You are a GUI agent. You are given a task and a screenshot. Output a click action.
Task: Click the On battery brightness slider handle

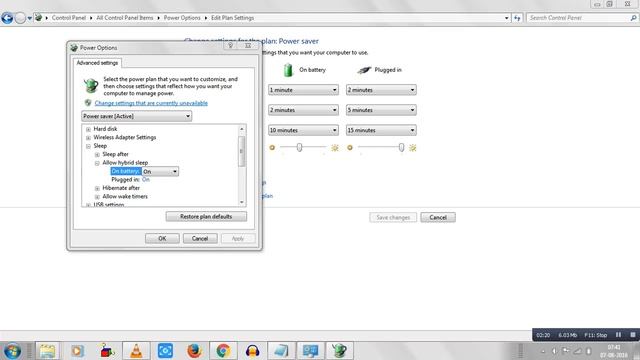[300, 147]
